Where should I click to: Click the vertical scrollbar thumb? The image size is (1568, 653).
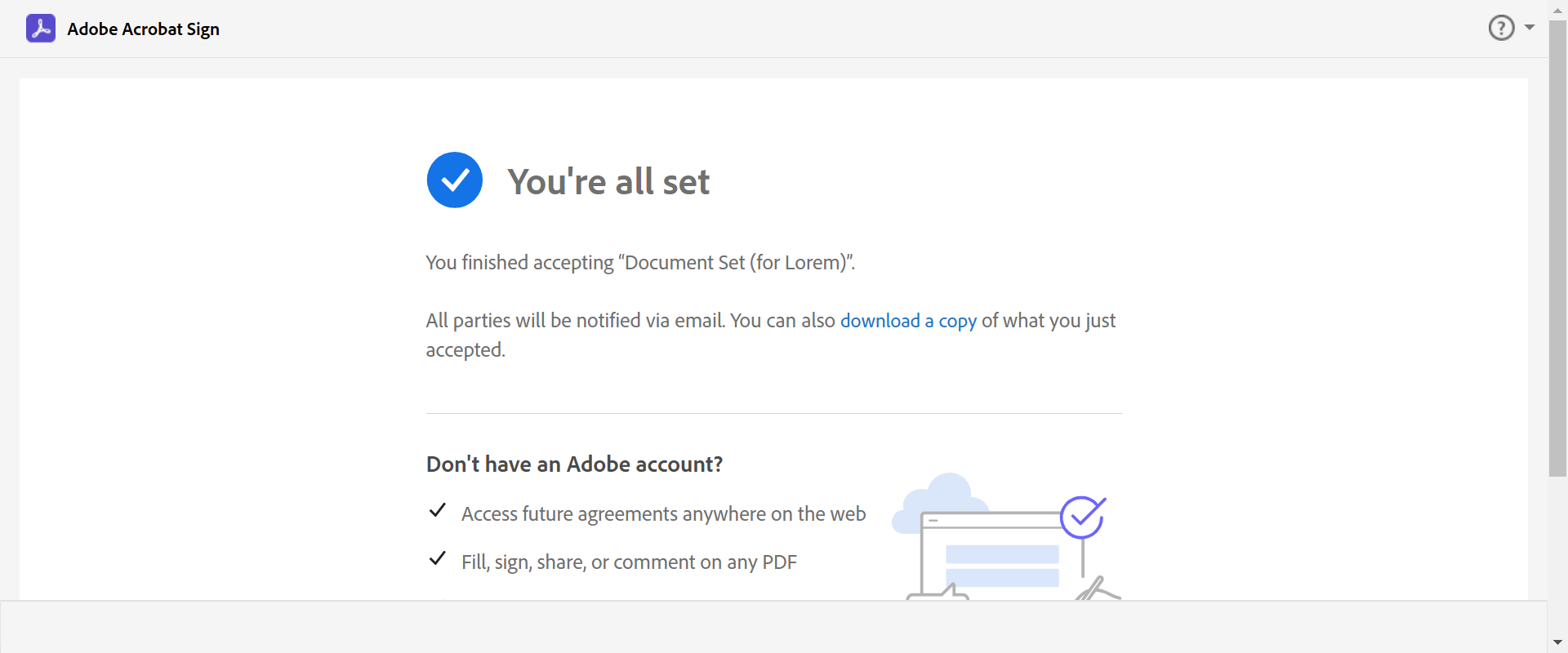coord(1557,245)
